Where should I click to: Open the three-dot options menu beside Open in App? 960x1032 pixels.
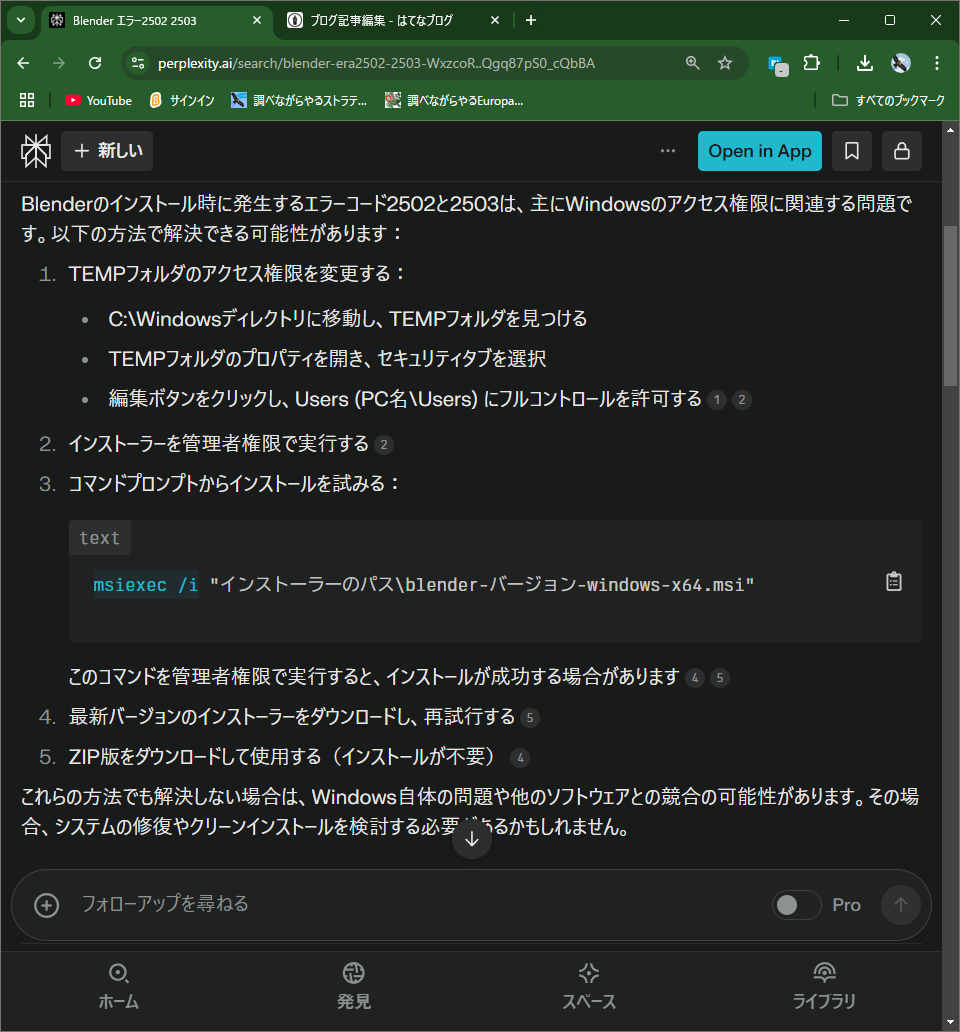[x=667, y=150]
